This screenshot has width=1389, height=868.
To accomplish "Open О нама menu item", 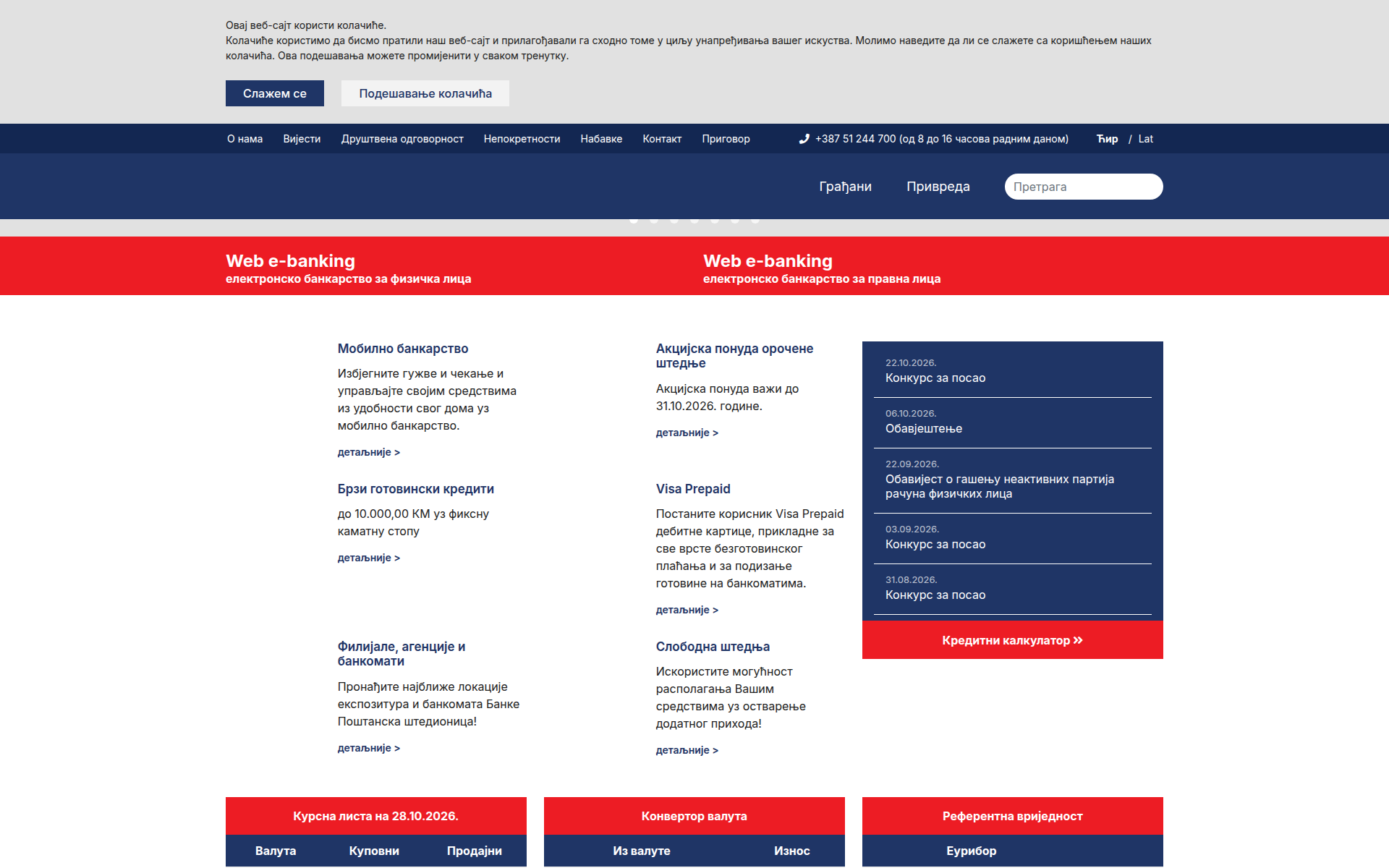I will (x=245, y=139).
